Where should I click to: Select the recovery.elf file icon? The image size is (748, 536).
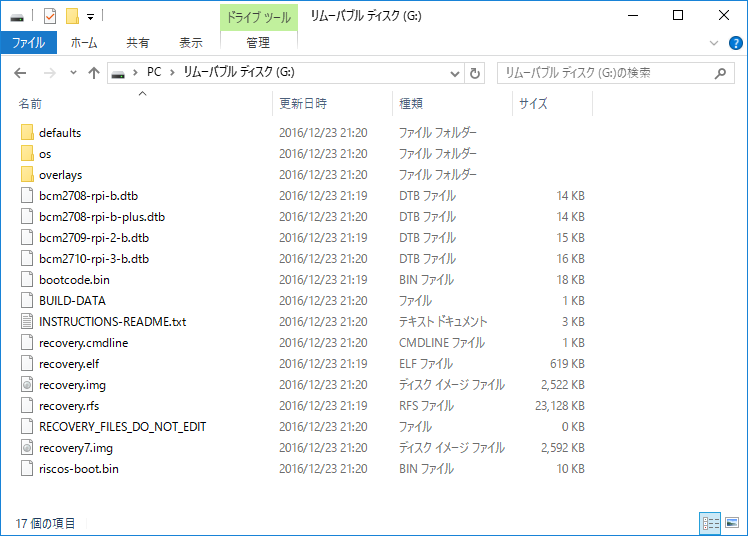[27, 363]
